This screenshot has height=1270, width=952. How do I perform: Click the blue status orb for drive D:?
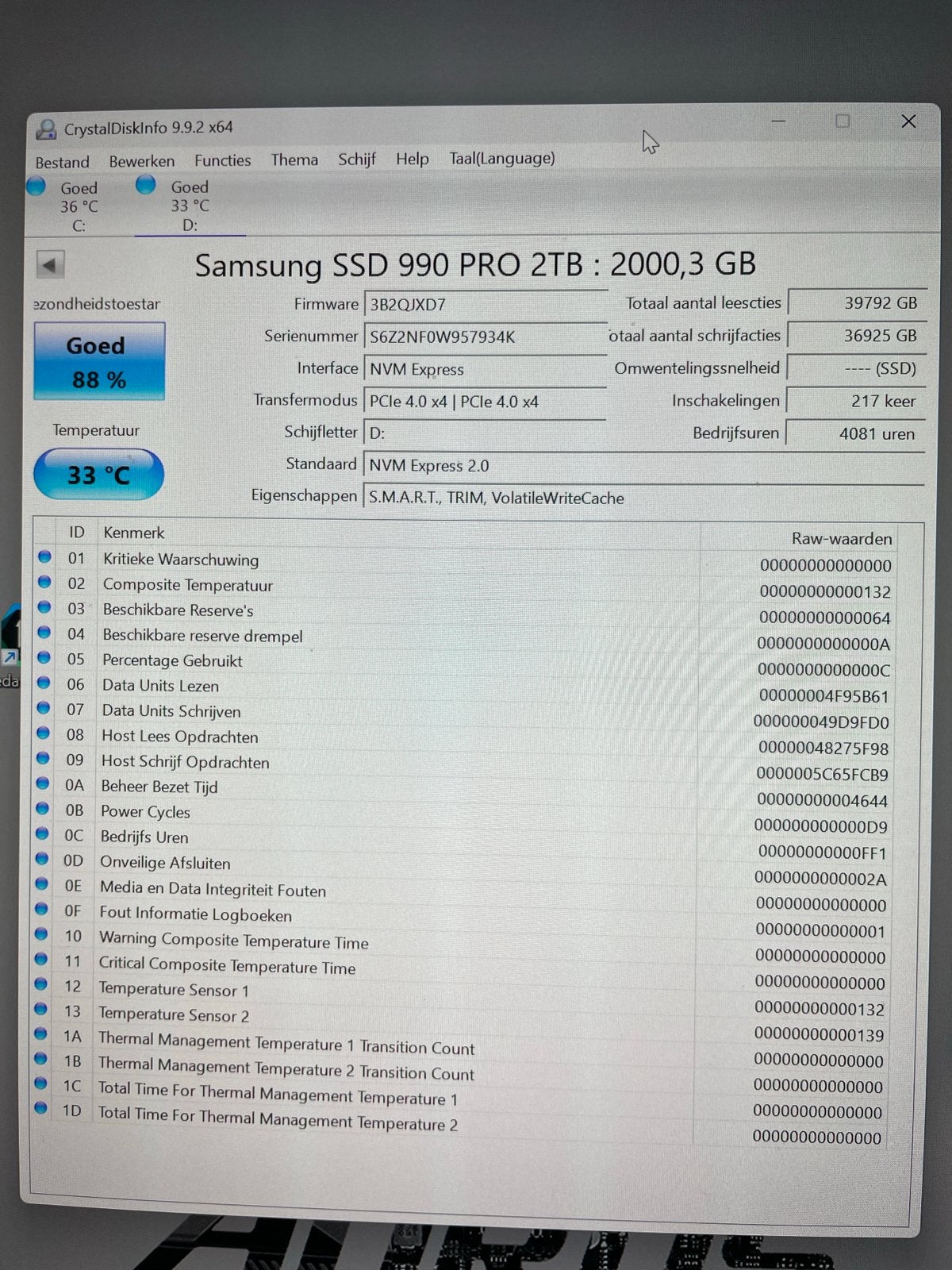[146, 185]
